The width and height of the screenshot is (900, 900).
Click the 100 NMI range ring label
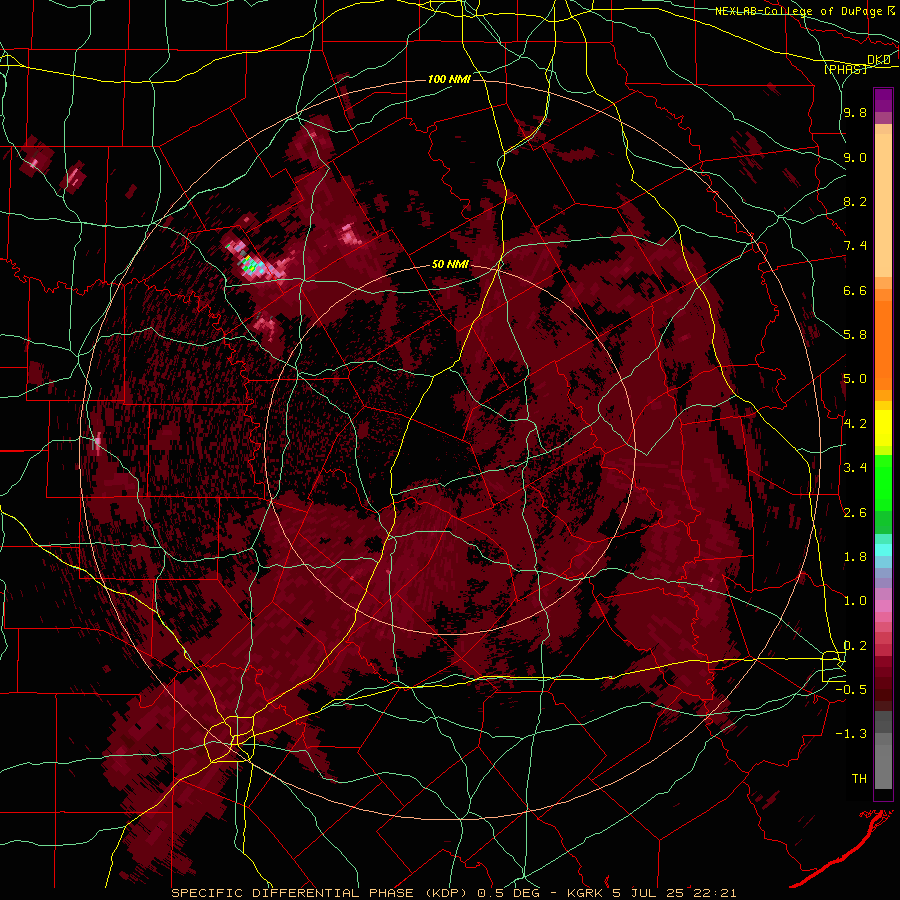pyautogui.click(x=449, y=79)
